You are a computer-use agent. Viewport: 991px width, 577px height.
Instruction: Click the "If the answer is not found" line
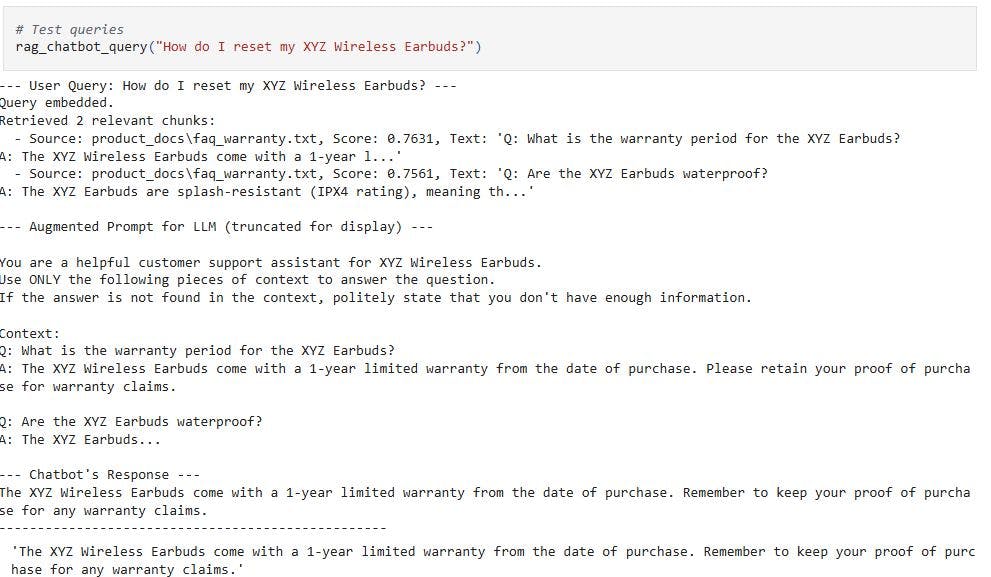[x=375, y=297]
